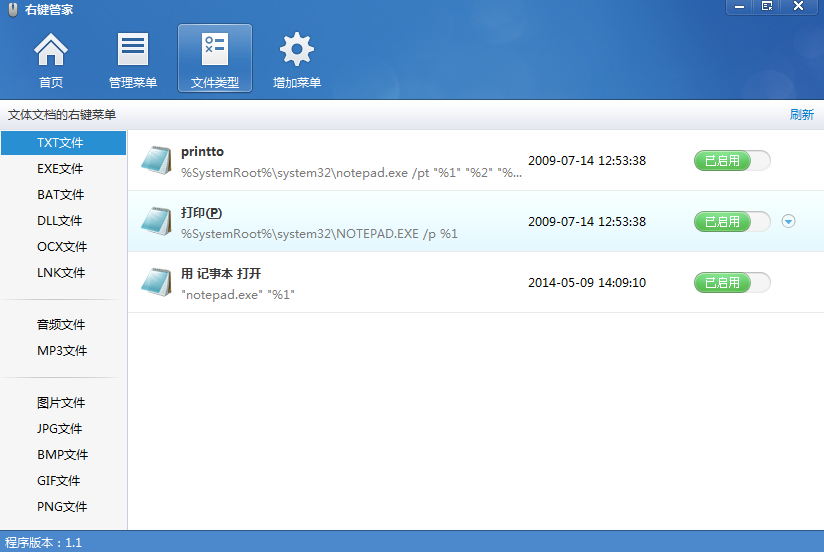Click the notepad icon beside 用 记事本 打开
This screenshot has height=552, width=824.
(156, 283)
